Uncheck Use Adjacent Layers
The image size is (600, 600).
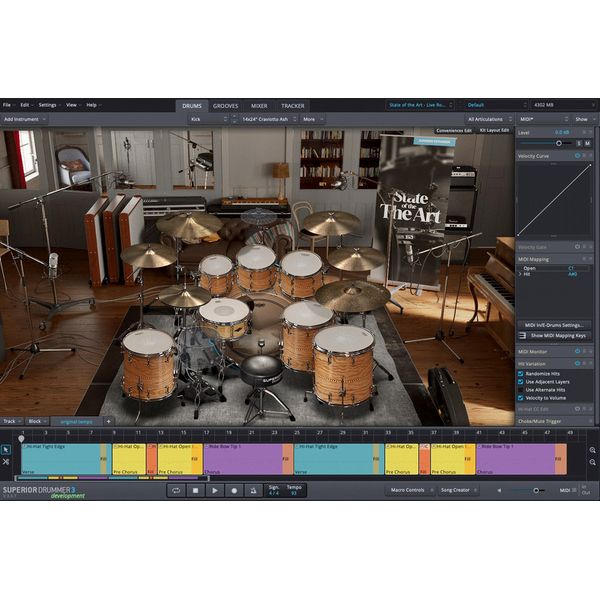coord(520,382)
